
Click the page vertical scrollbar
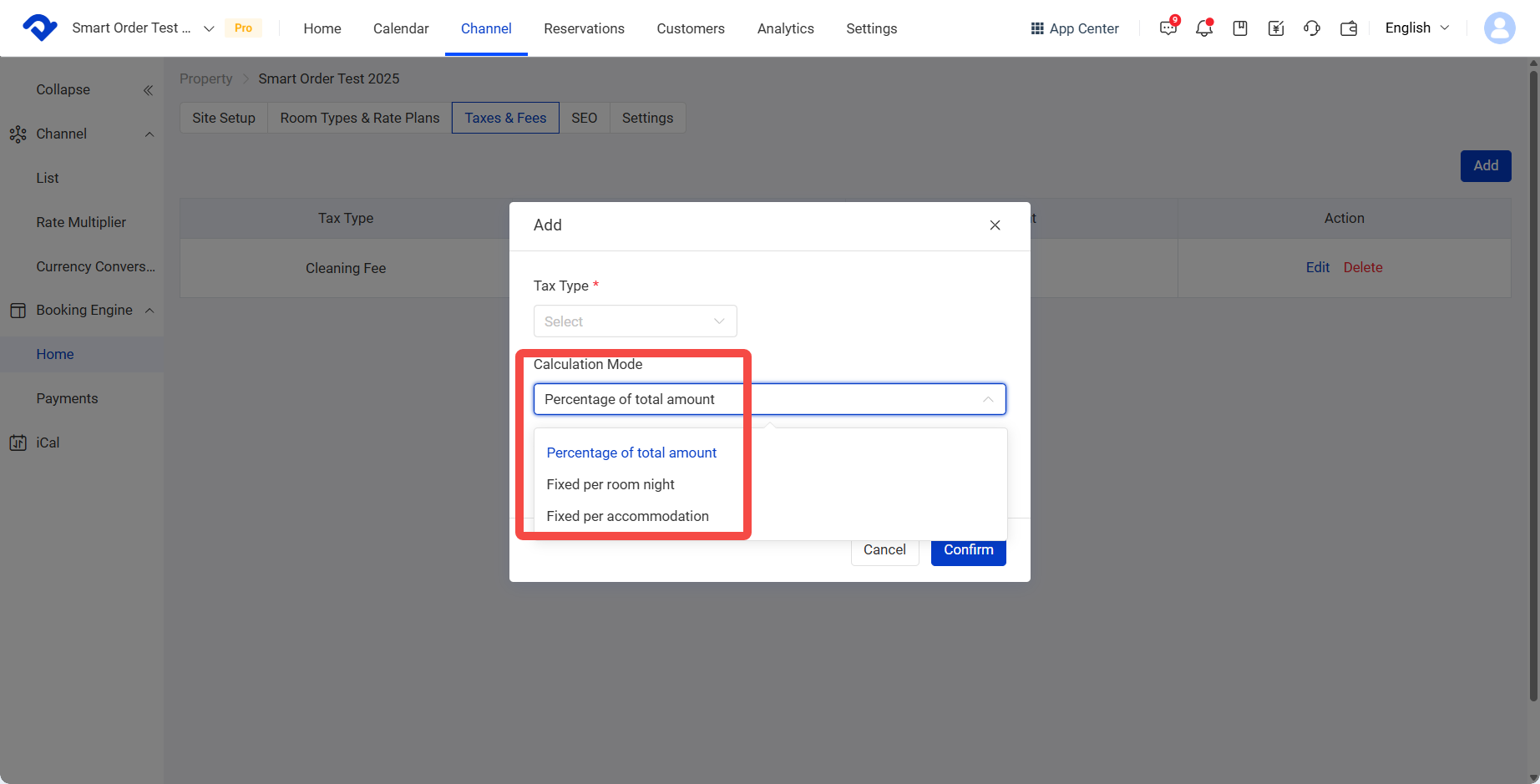click(x=1533, y=384)
